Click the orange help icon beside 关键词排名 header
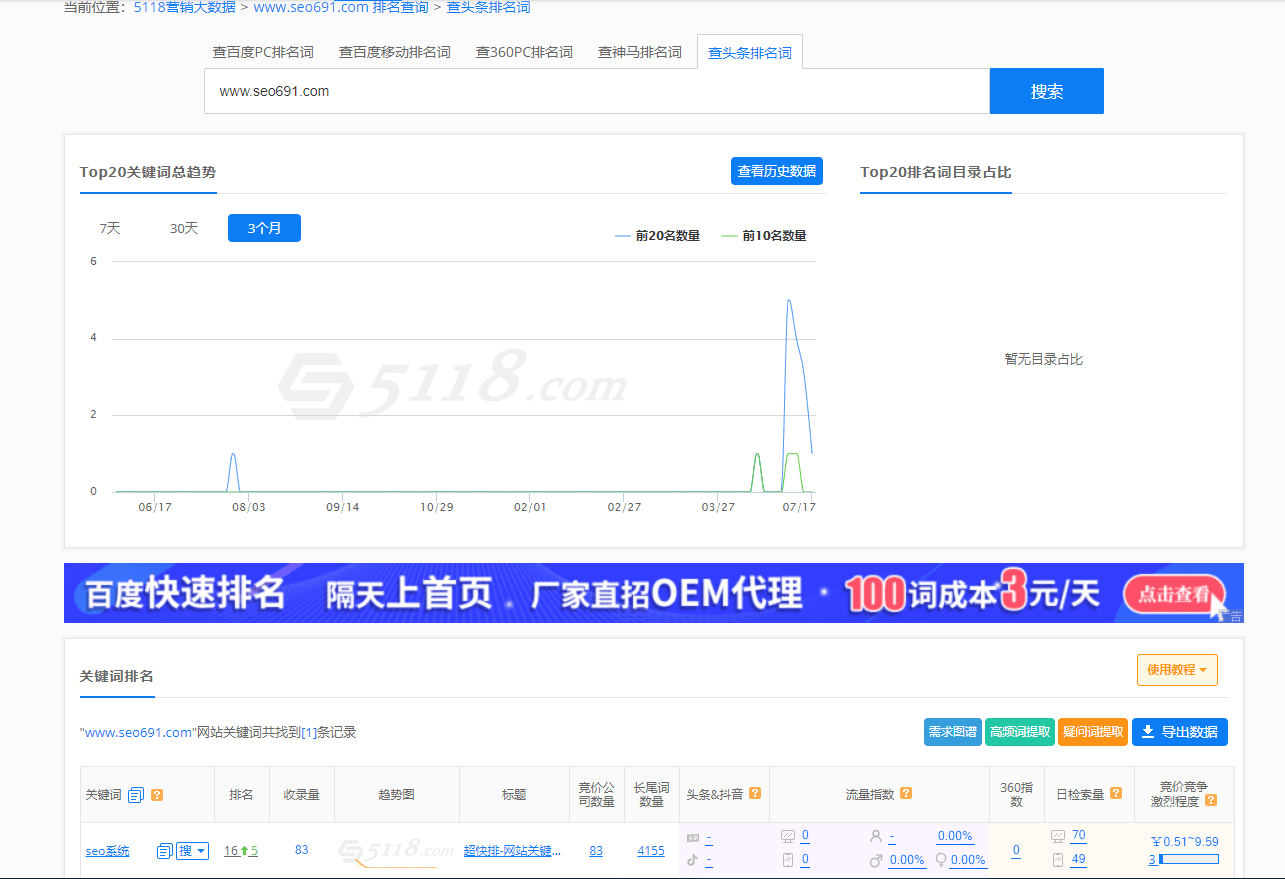Viewport: 1285px width, 879px height. (157, 794)
